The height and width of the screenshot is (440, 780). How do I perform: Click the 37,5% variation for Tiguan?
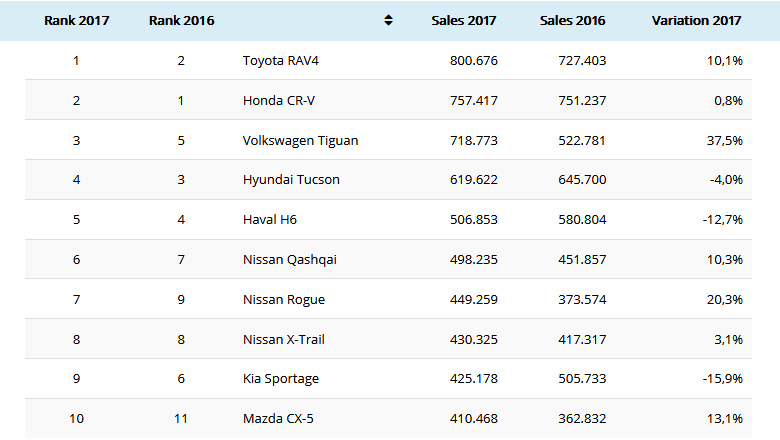pos(724,141)
